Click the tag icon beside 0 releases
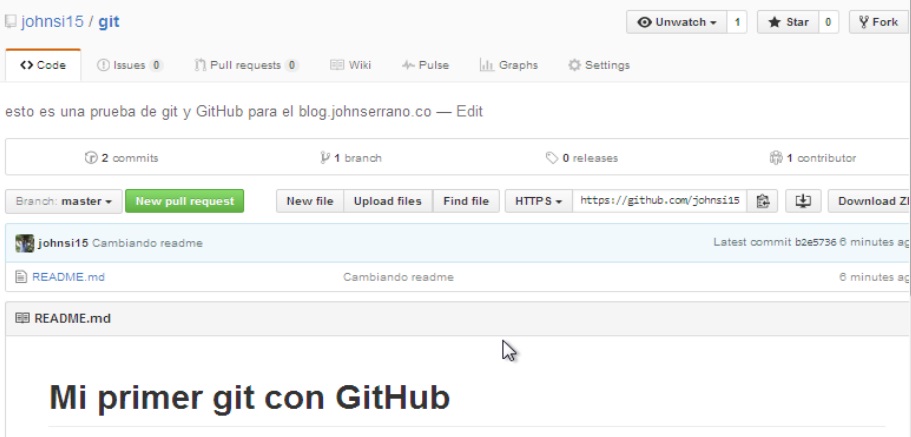The width and height of the screenshot is (911, 437). (x=552, y=158)
